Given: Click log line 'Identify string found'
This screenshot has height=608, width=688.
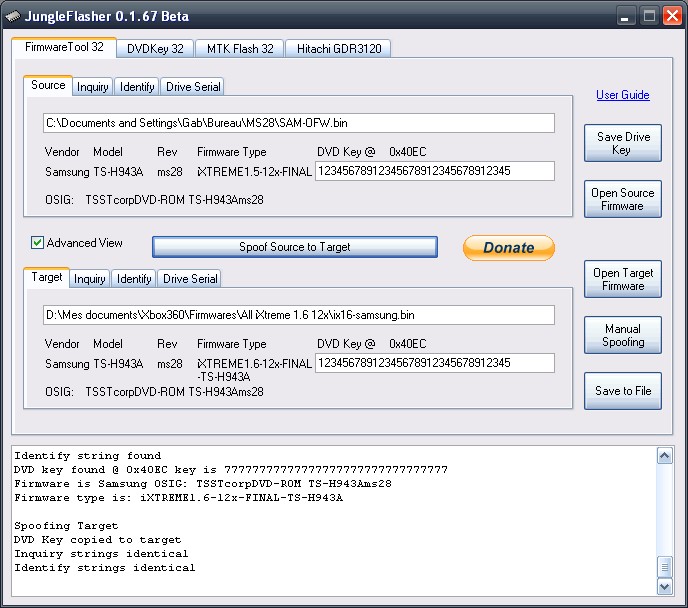Looking at the screenshot, I should 87,456.
